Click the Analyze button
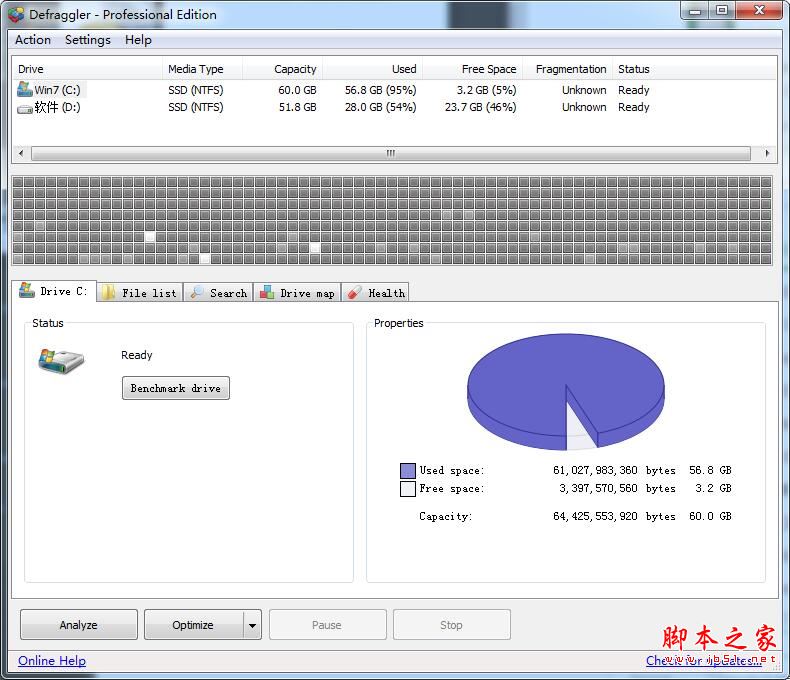The width and height of the screenshot is (790, 680). coord(79,625)
